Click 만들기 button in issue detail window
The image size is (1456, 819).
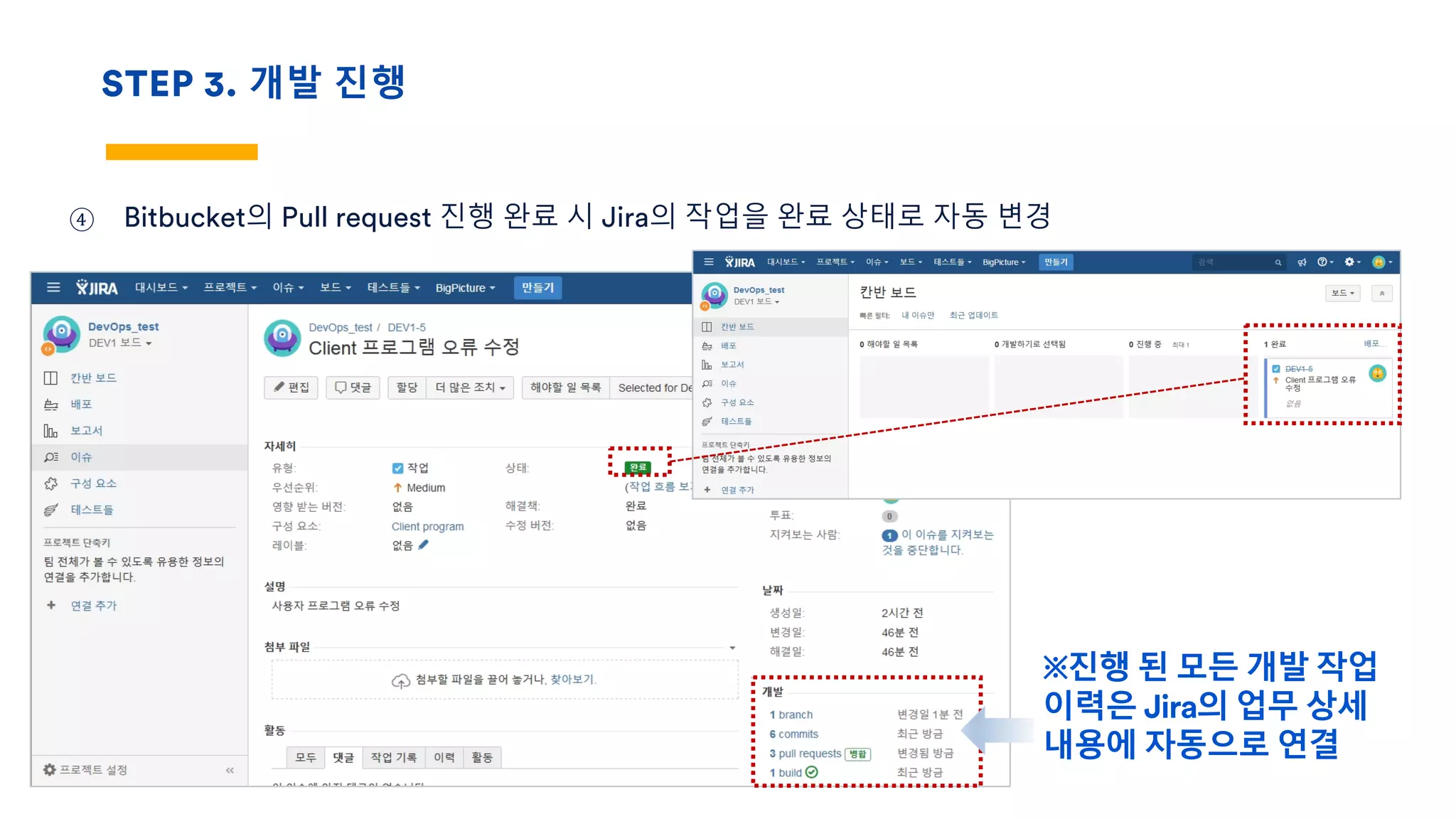coord(537,287)
